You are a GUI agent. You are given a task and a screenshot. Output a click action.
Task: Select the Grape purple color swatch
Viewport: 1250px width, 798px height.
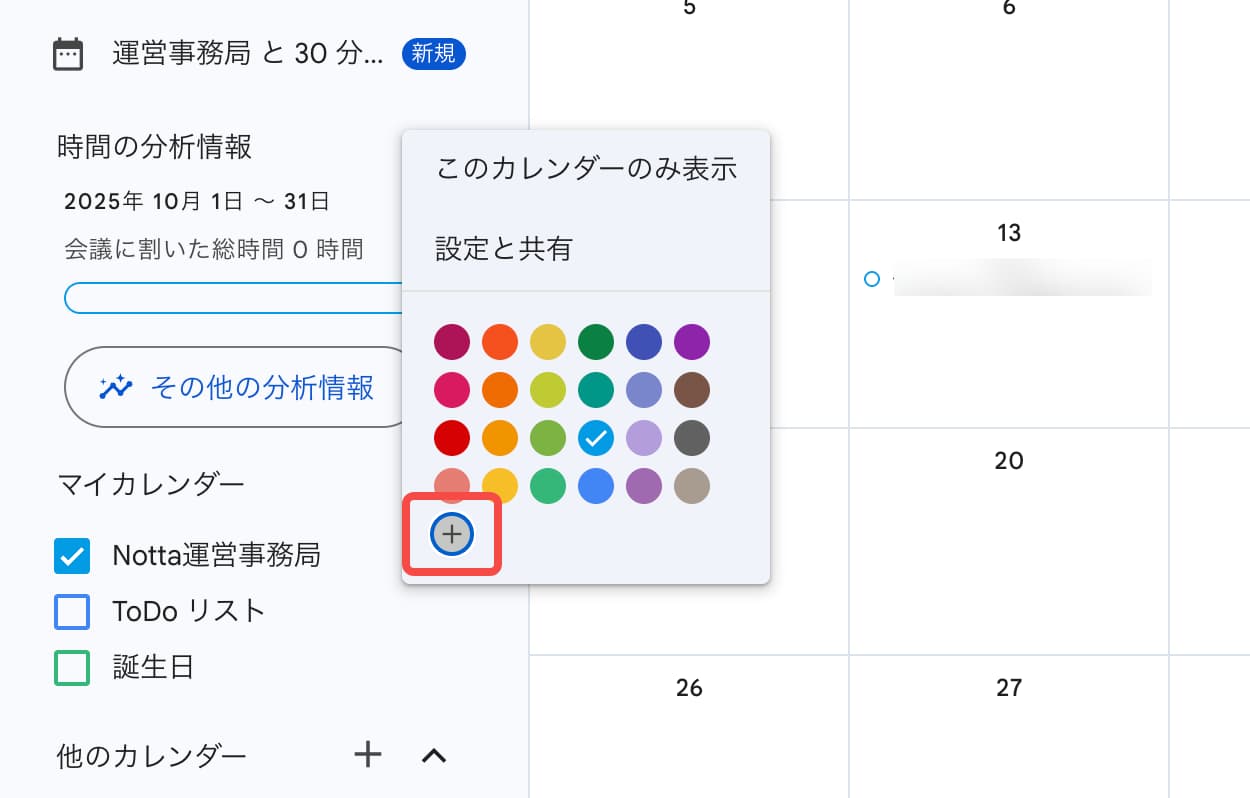692,342
